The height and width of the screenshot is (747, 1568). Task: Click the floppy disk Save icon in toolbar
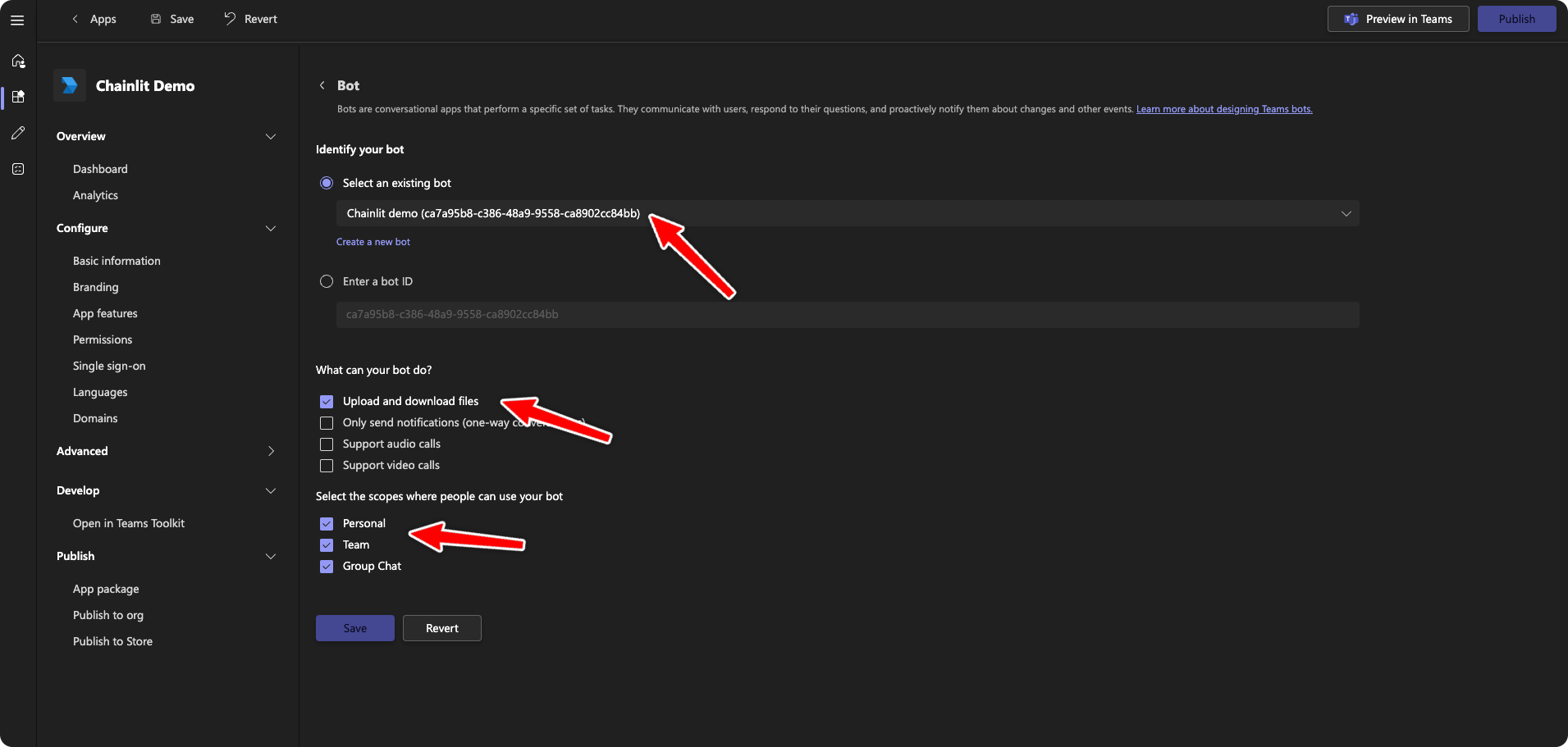[156, 19]
